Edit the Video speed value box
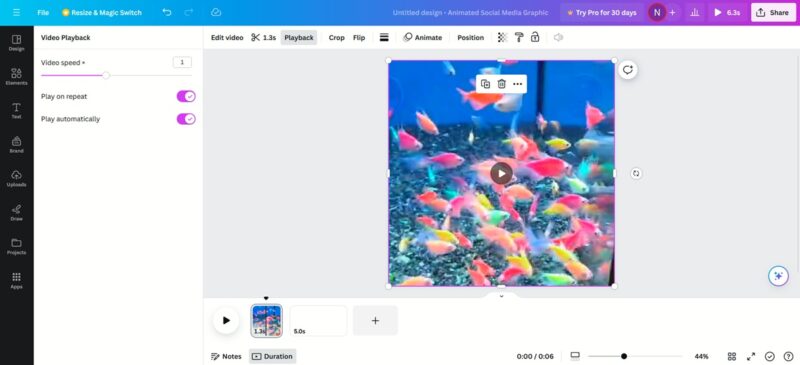Screen dimensions: 800x365 [182, 62]
